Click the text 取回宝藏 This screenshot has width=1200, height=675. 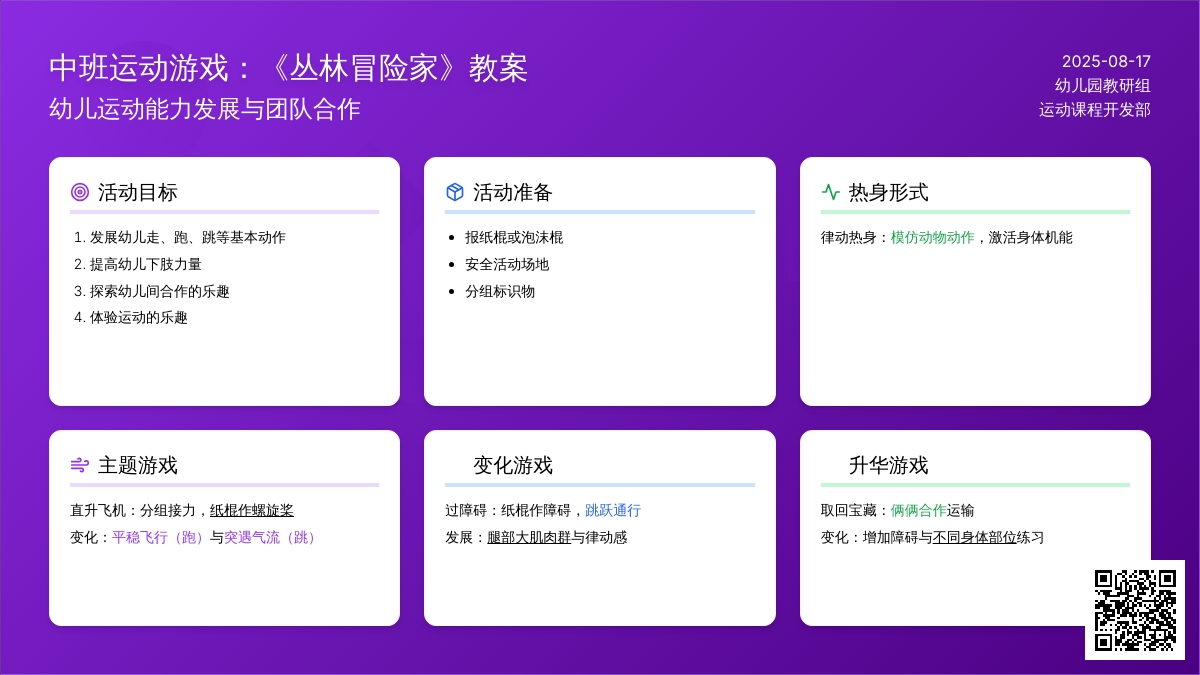tap(849, 510)
